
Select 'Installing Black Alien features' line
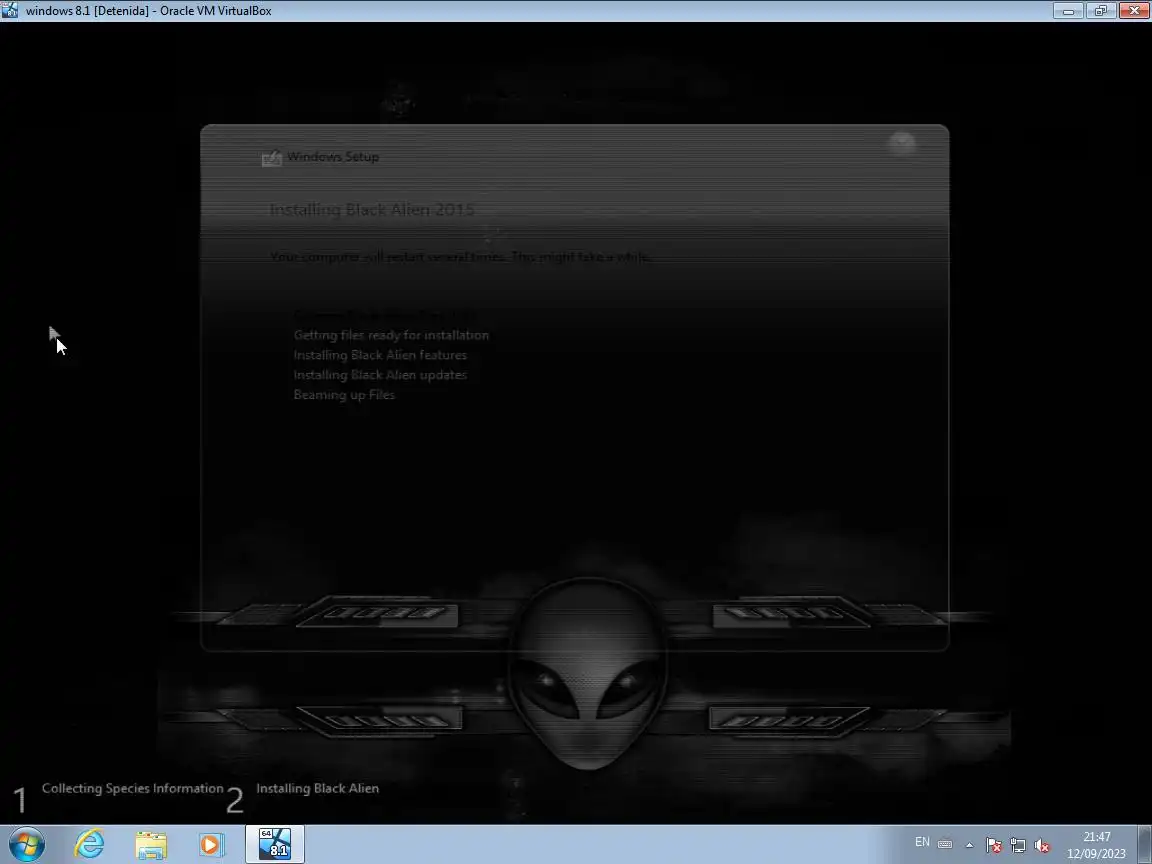(x=380, y=355)
